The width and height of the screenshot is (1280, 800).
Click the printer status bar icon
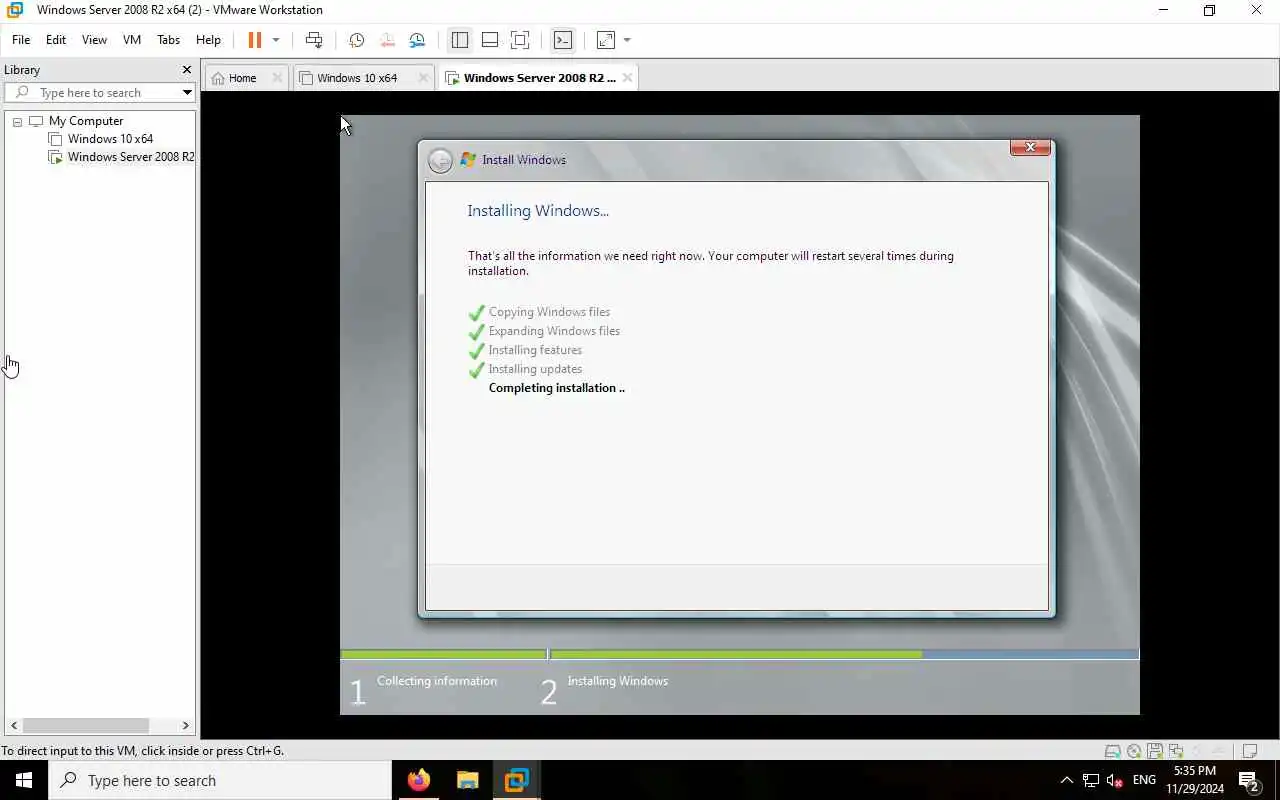coord(1217,751)
